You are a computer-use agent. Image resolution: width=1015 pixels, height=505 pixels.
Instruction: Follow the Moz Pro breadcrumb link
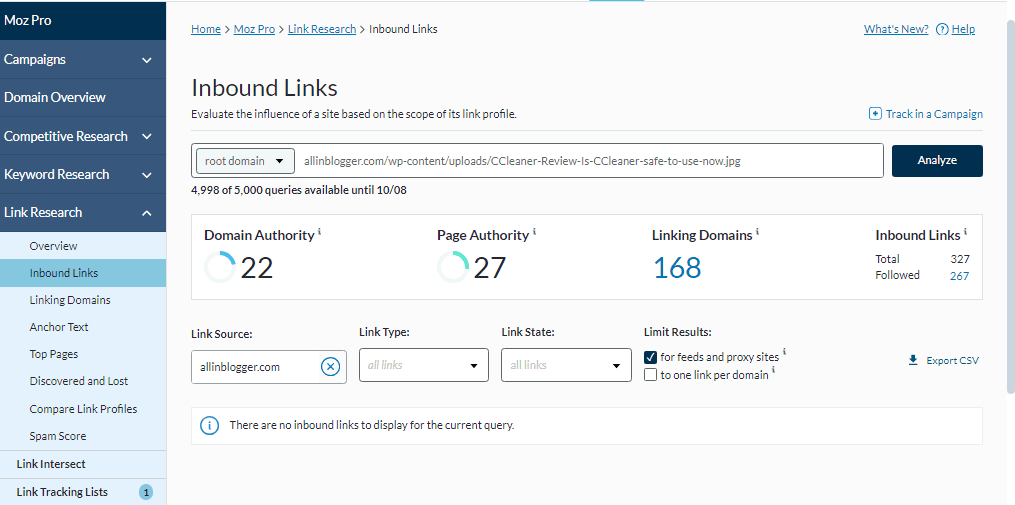click(254, 29)
